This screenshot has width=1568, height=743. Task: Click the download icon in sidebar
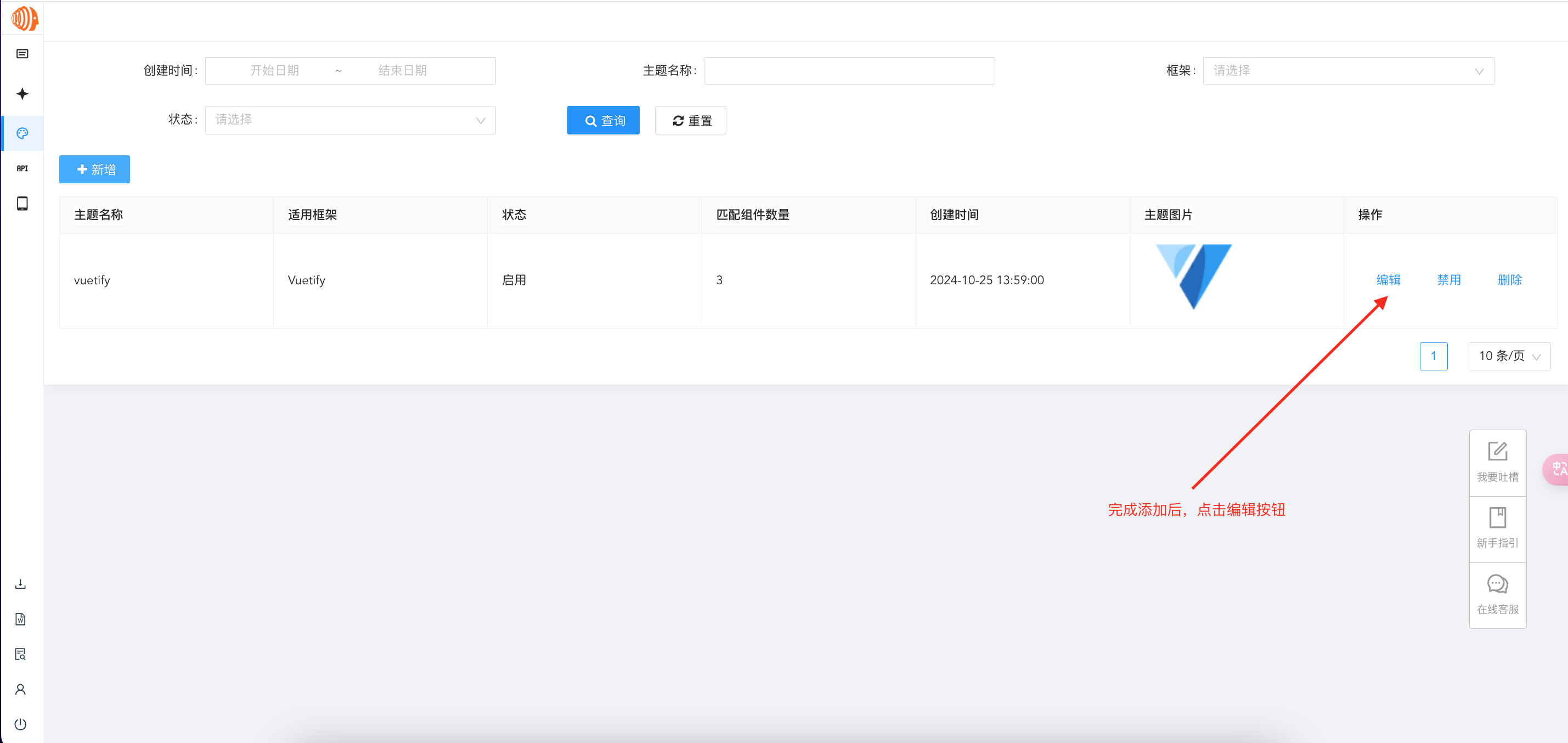point(20,584)
